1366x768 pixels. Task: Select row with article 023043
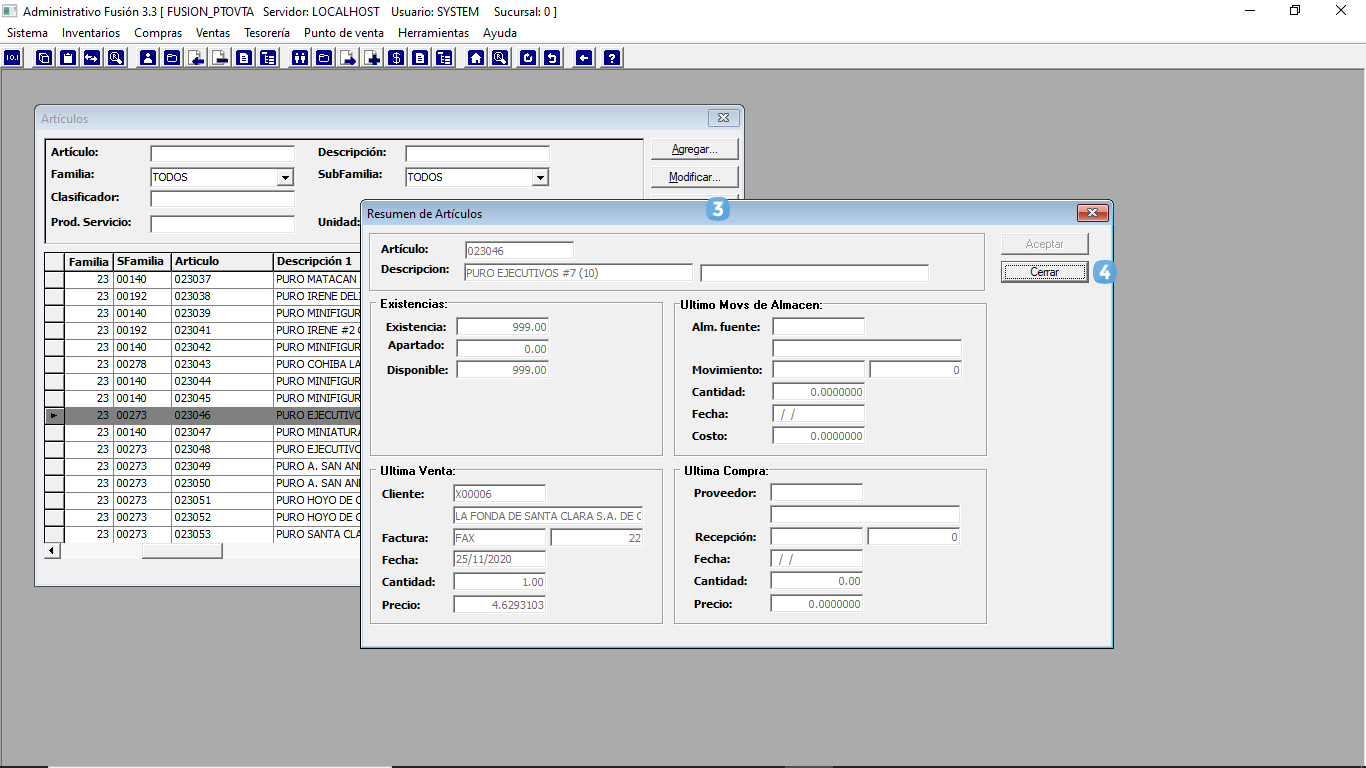[202, 364]
